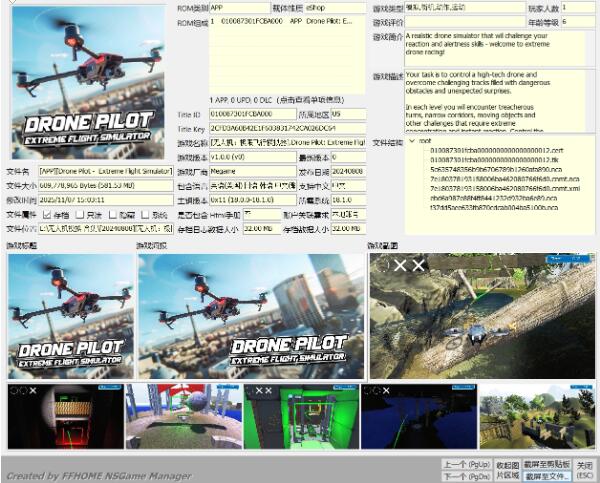The width and height of the screenshot is (600, 483).
Task: Check the 系统 (system) file attribute
Action: (145, 215)
